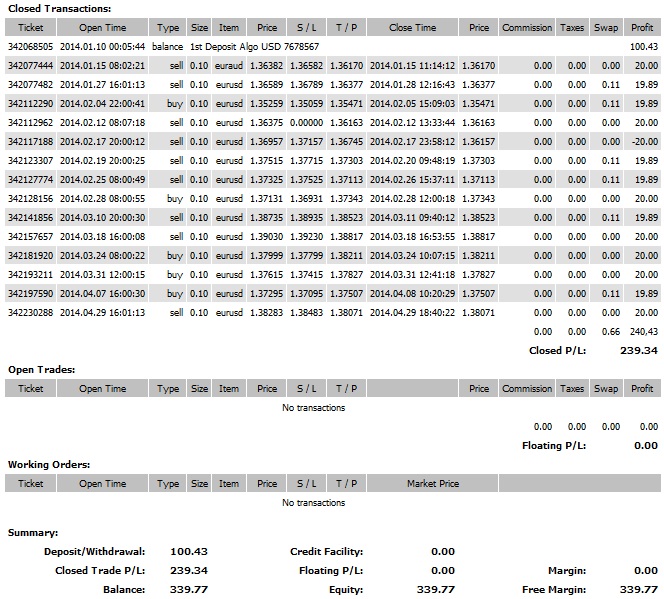This screenshot has width=664, height=599.
Task: Click the Closed Transactions Ticket column header
Action: point(30,28)
